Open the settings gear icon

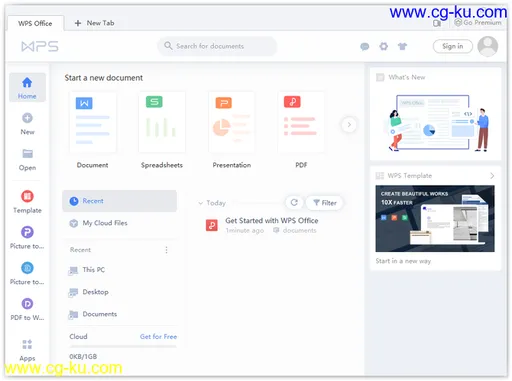pos(384,46)
